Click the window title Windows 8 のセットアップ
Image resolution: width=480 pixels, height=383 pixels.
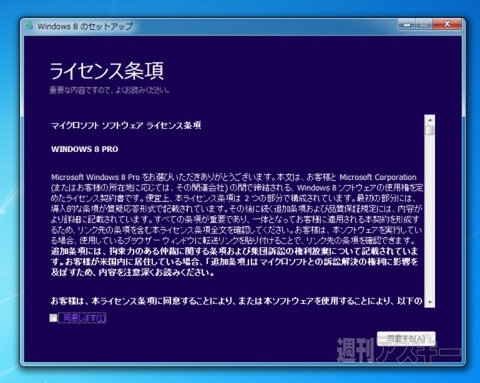pos(85,26)
